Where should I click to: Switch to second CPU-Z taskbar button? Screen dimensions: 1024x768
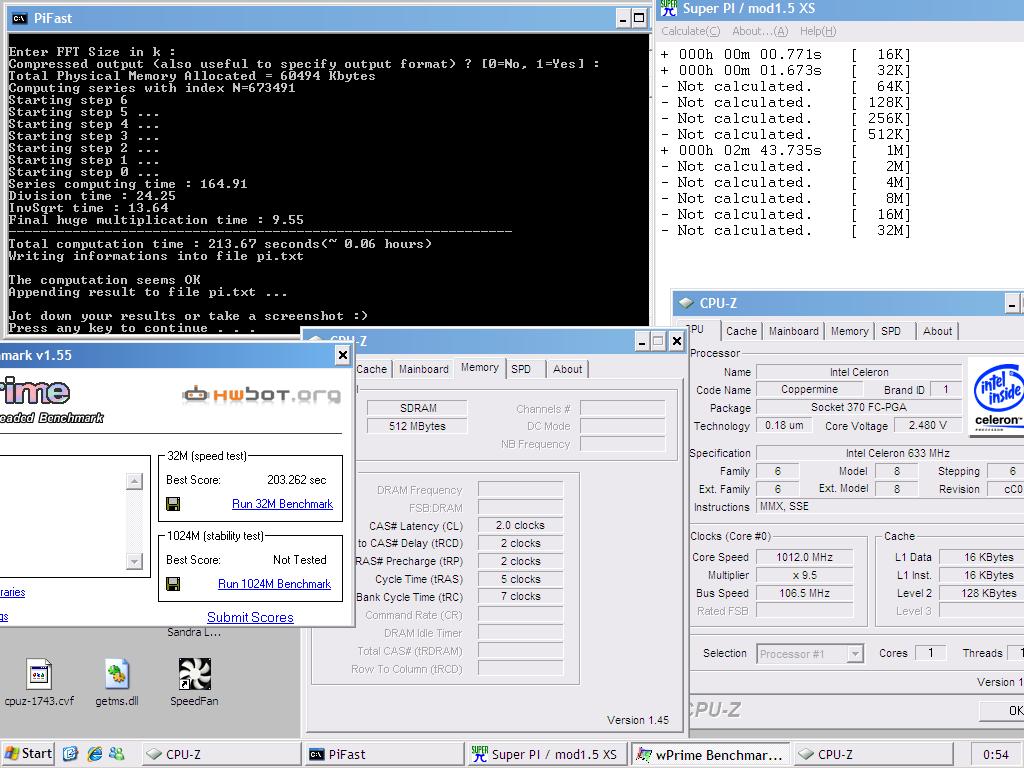[x=874, y=754]
